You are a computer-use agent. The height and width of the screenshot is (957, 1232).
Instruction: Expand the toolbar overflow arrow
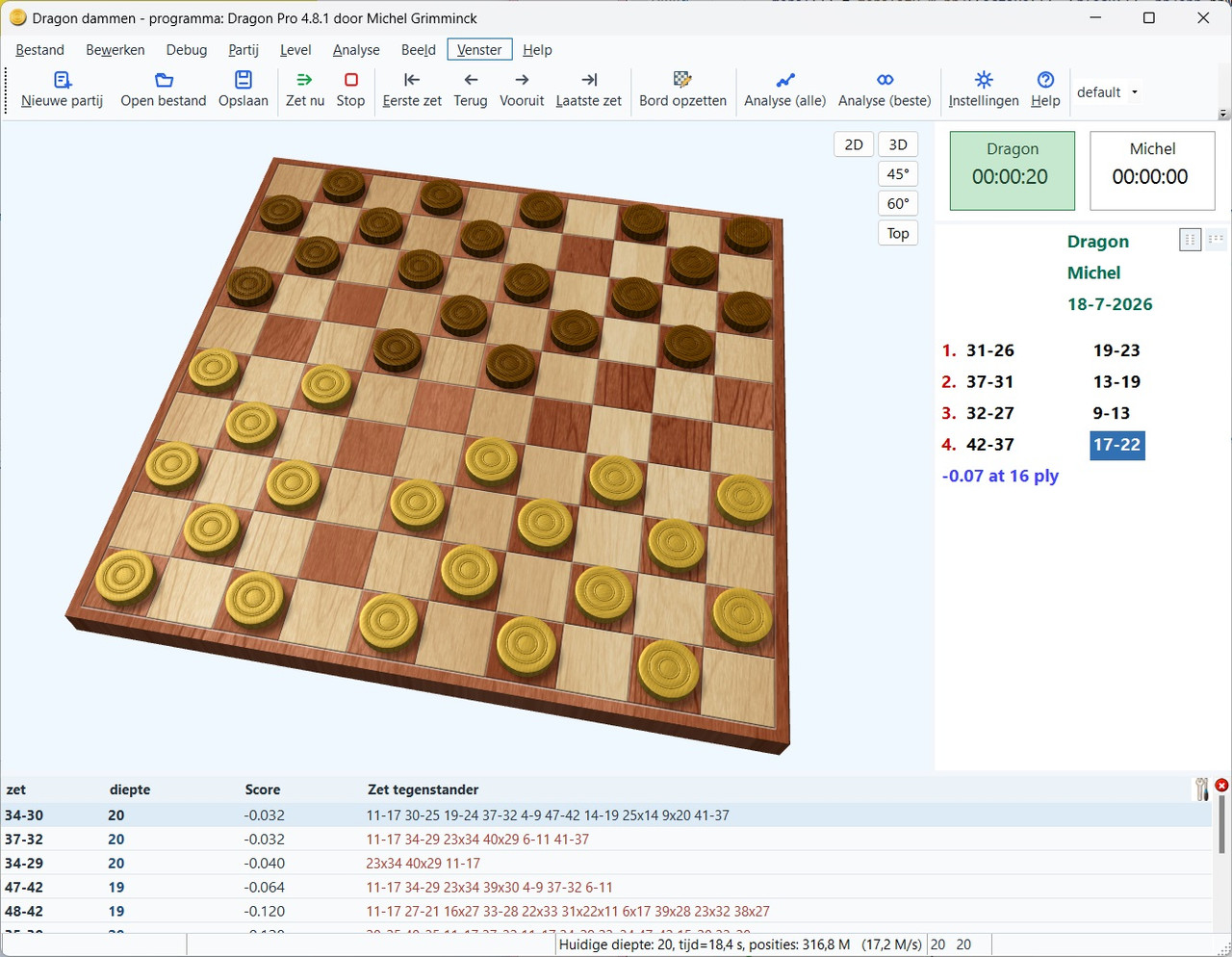point(1223,114)
